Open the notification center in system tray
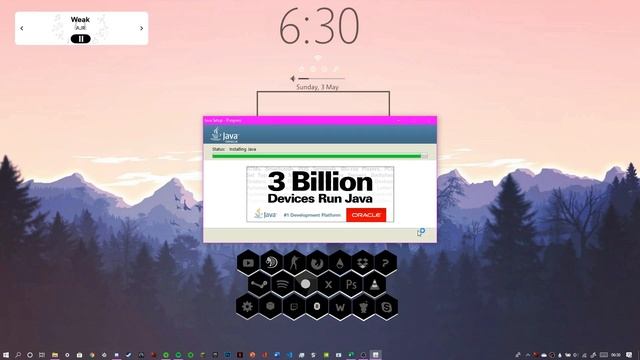Screen dimensions: 640x360 (629, 355)
